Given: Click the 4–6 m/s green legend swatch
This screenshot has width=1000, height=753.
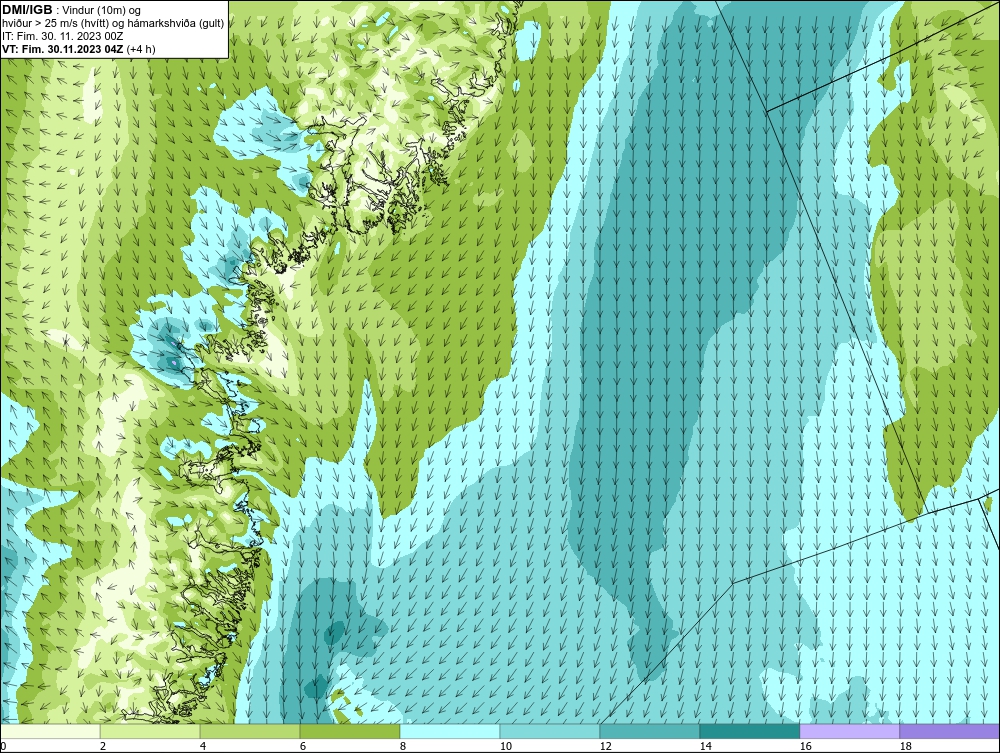Looking at the screenshot, I should tap(250, 731).
